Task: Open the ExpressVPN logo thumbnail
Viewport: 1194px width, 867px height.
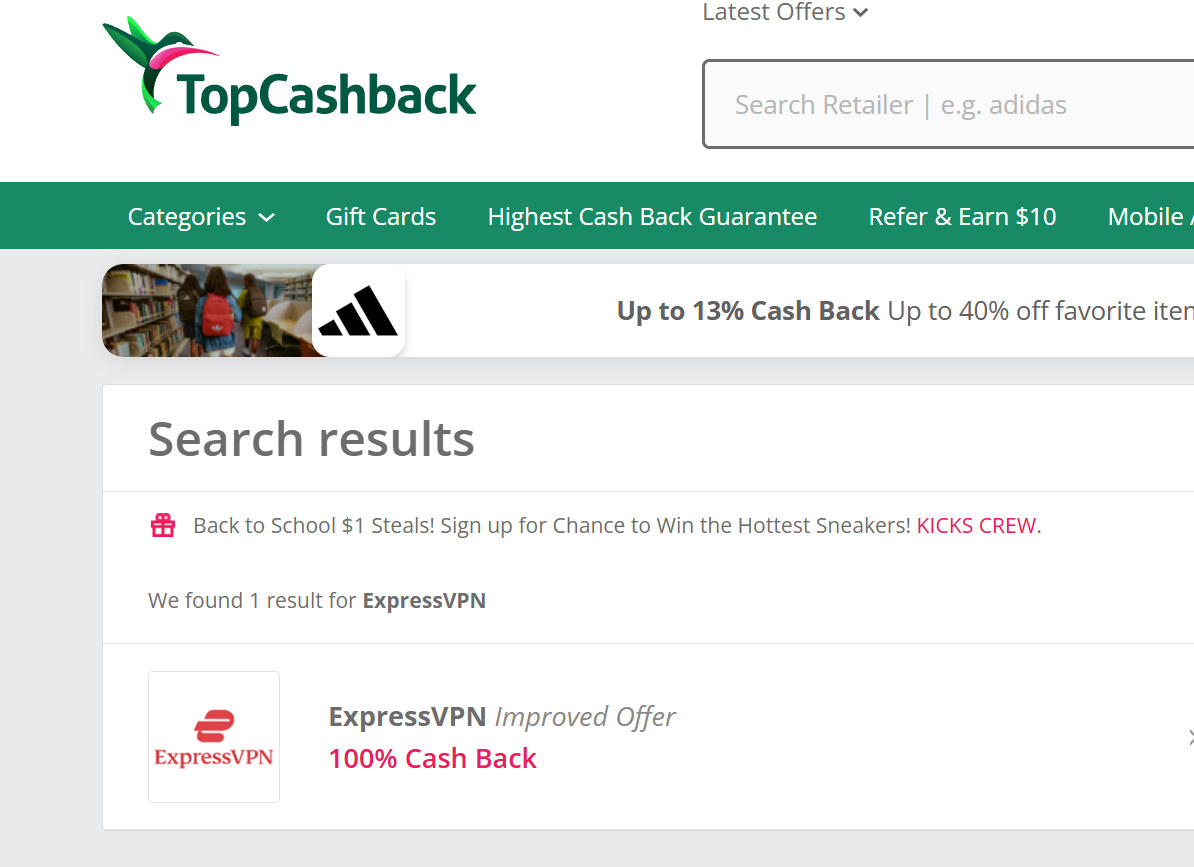Action: pos(214,737)
